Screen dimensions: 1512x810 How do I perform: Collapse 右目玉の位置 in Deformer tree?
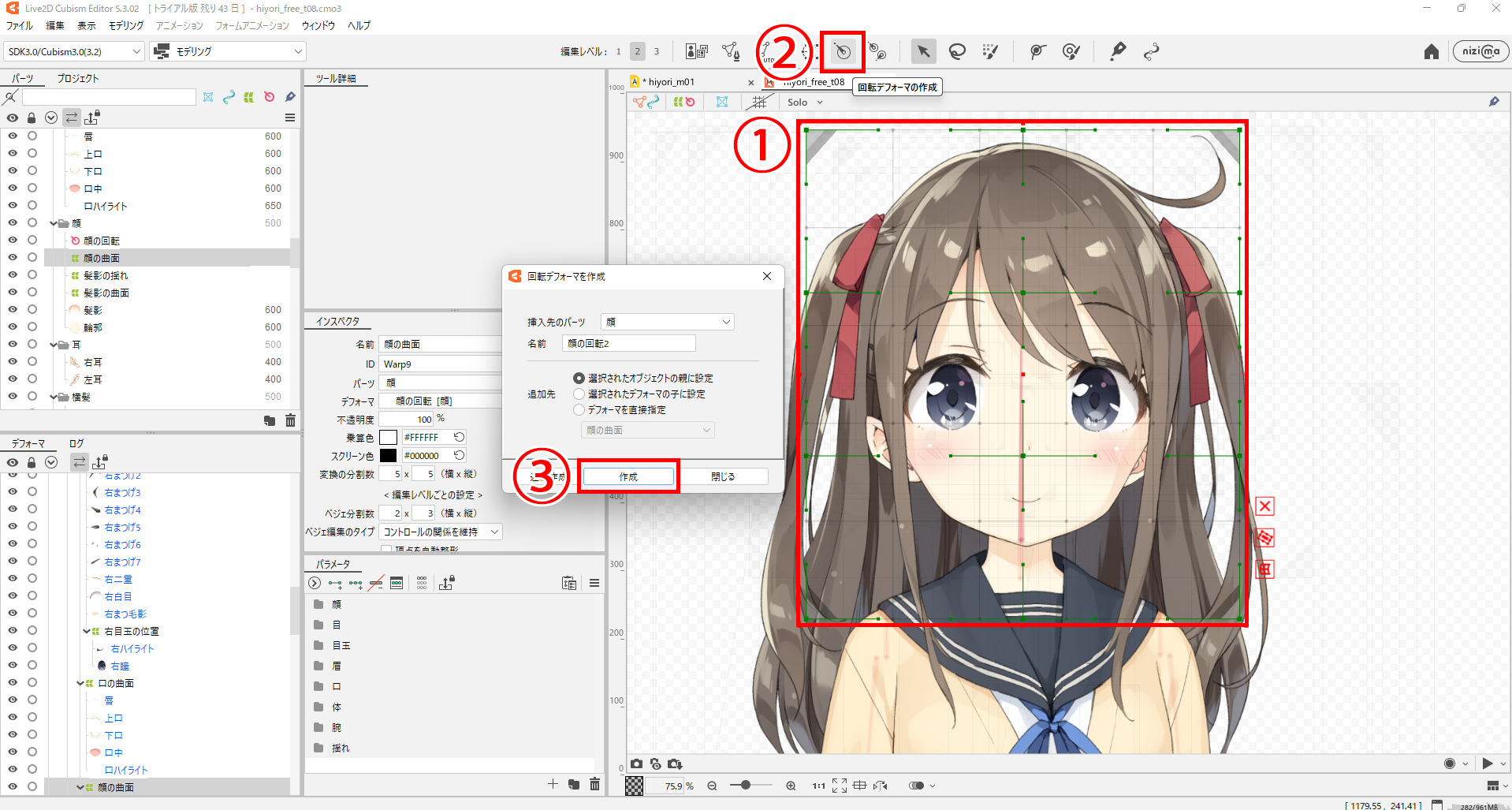coord(86,632)
